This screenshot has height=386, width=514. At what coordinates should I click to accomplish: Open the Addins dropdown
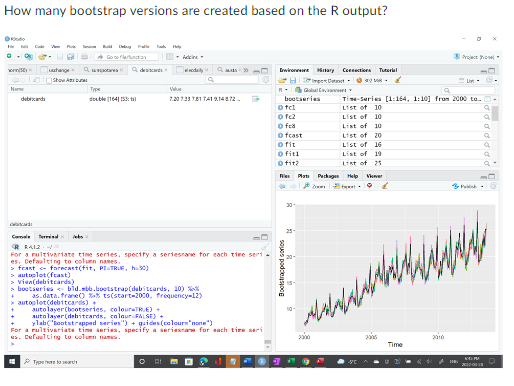[x=193, y=57]
